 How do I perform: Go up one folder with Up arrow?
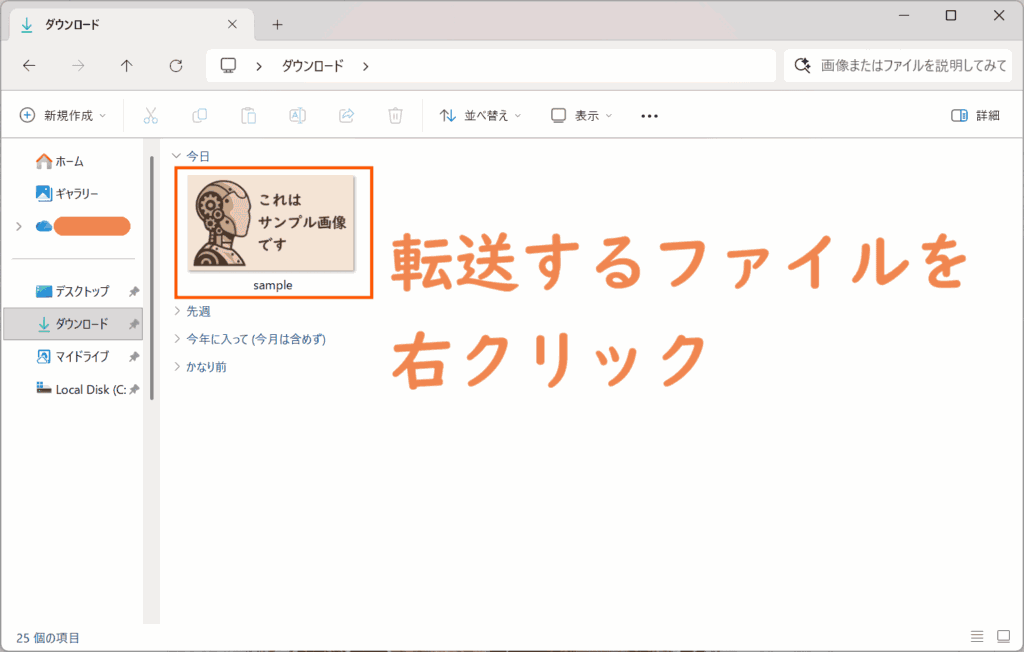[126, 66]
